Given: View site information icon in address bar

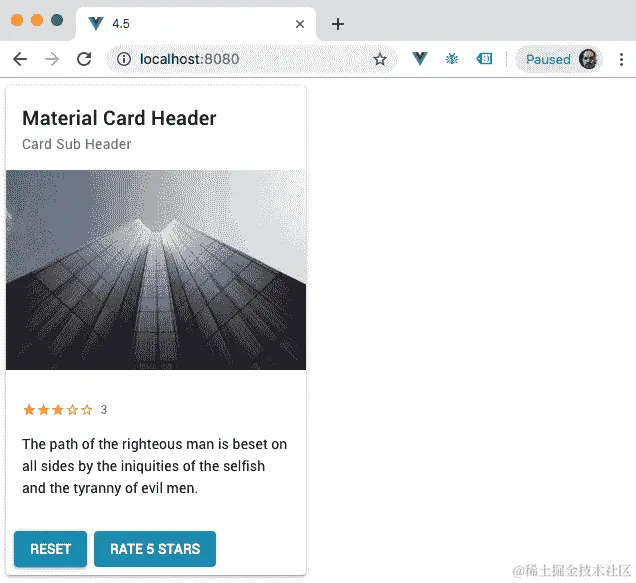Looking at the screenshot, I should 124,59.
